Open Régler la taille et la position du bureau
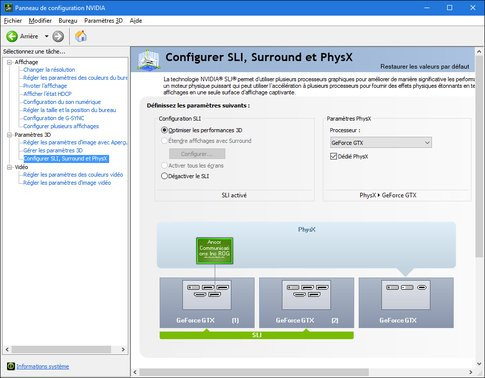The image size is (485, 378). tap(70, 110)
